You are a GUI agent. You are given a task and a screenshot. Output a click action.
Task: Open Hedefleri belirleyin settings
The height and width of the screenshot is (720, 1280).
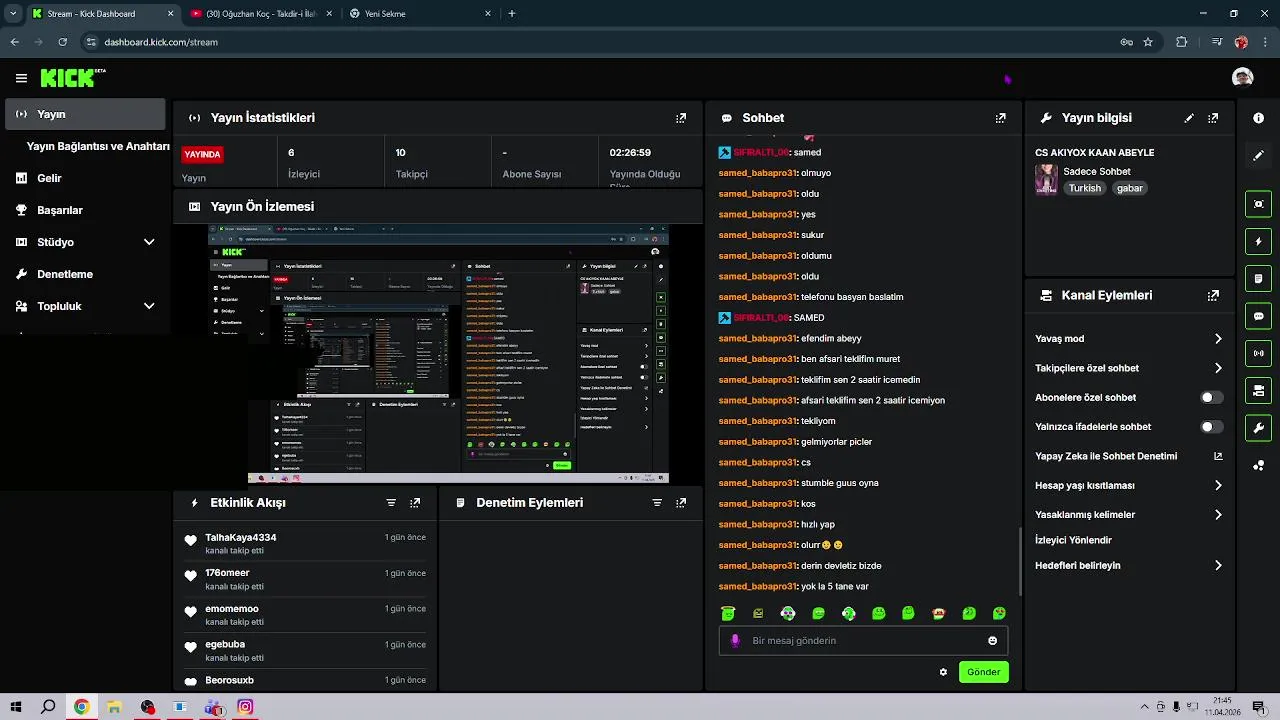pyautogui.click(x=1129, y=565)
